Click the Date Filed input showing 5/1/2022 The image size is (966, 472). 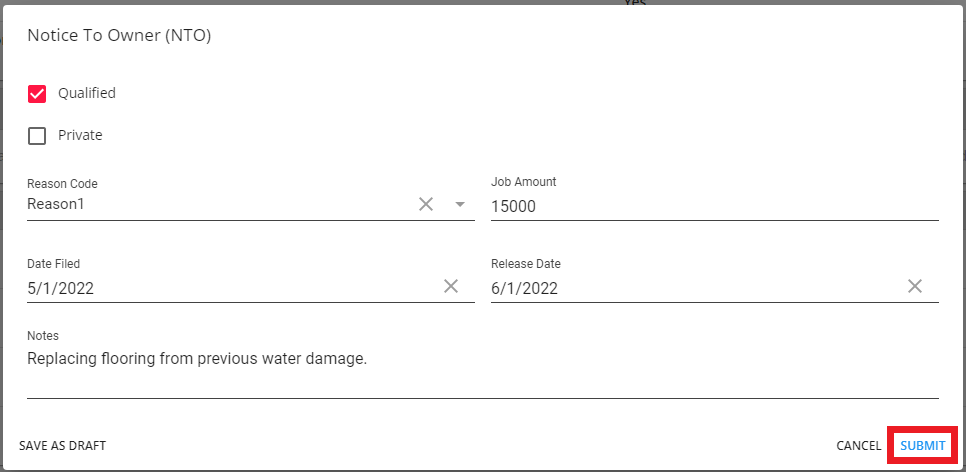click(x=230, y=288)
